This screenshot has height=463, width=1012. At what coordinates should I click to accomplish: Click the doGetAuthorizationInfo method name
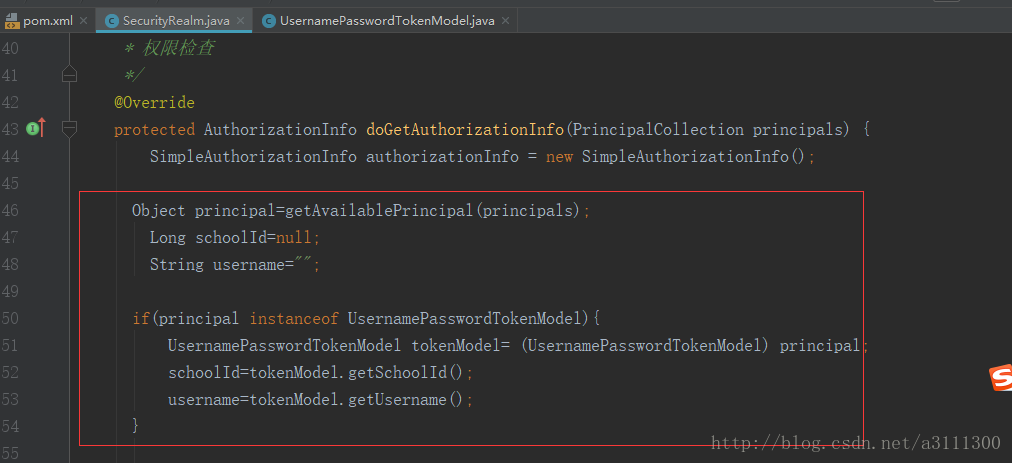coord(465,130)
